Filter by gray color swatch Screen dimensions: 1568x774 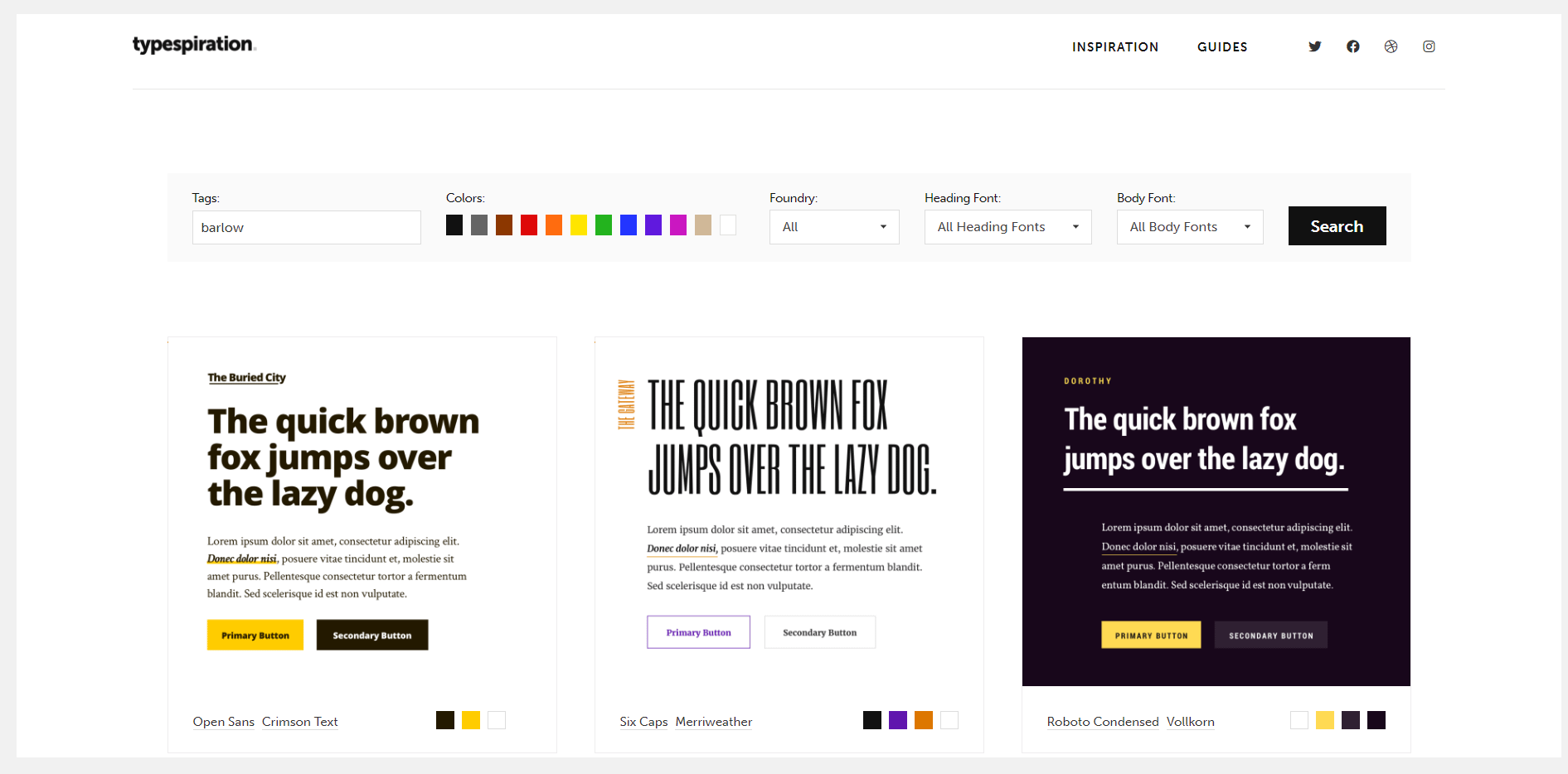[479, 225]
